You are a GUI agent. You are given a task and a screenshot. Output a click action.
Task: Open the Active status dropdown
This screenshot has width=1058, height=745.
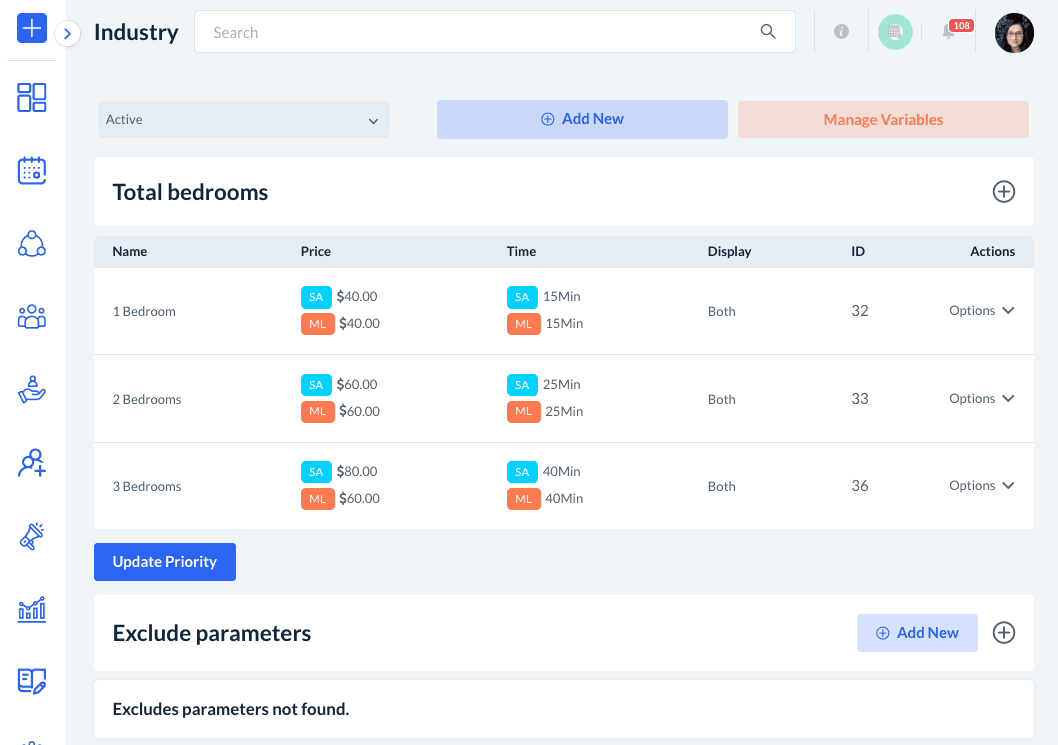pos(244,120)
